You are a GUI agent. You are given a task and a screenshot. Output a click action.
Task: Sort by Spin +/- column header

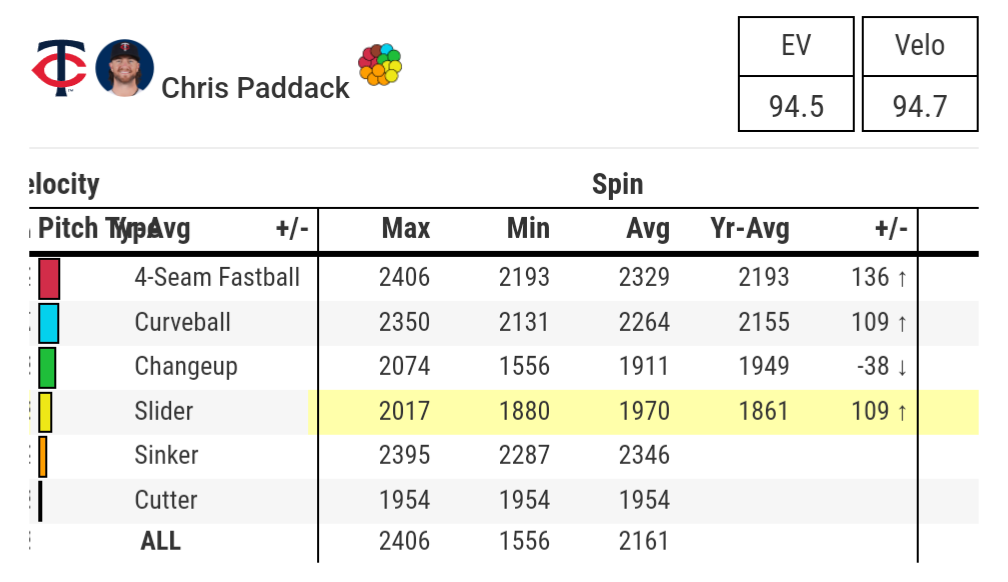890,229
